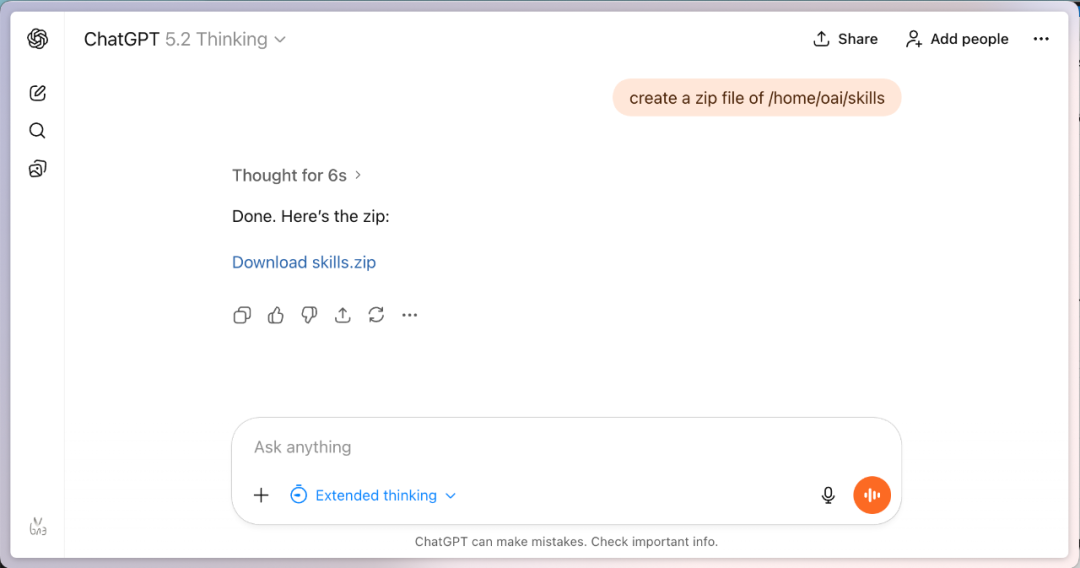The height and width of the screenshot is (568, 1080).
Task: Click the Add people button
Action: (957, 39)
